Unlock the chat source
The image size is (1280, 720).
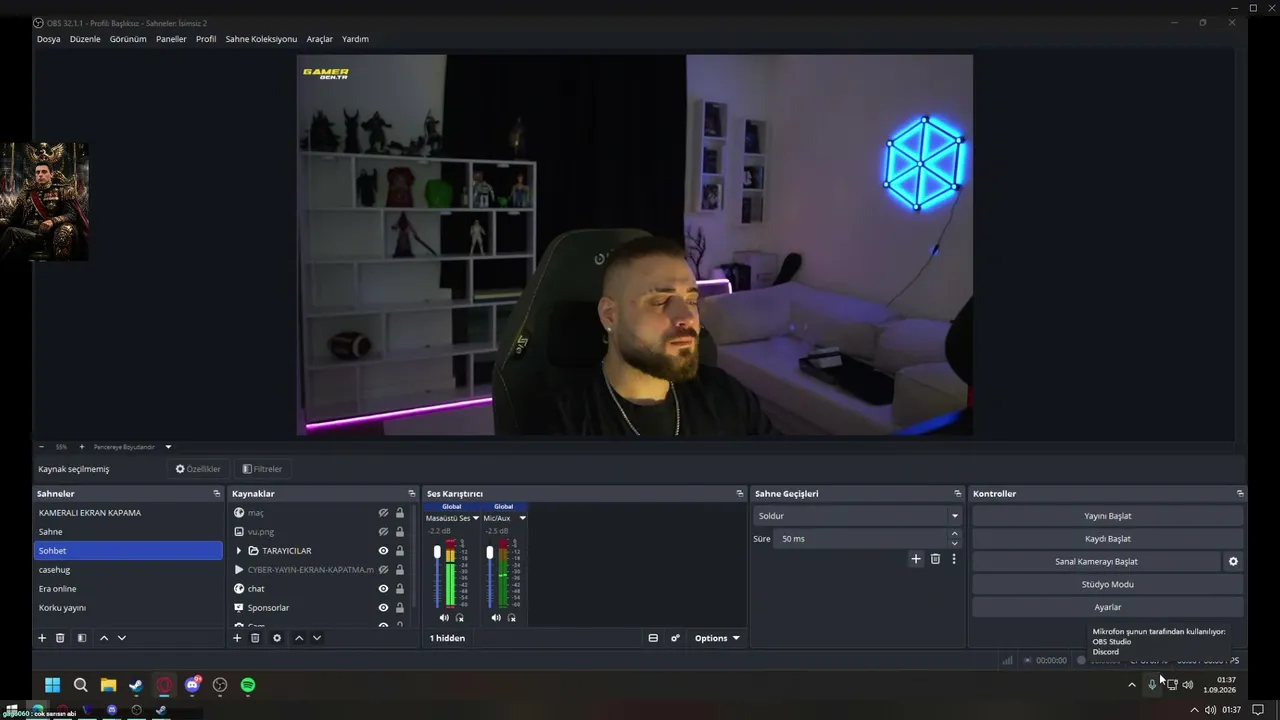400,589
